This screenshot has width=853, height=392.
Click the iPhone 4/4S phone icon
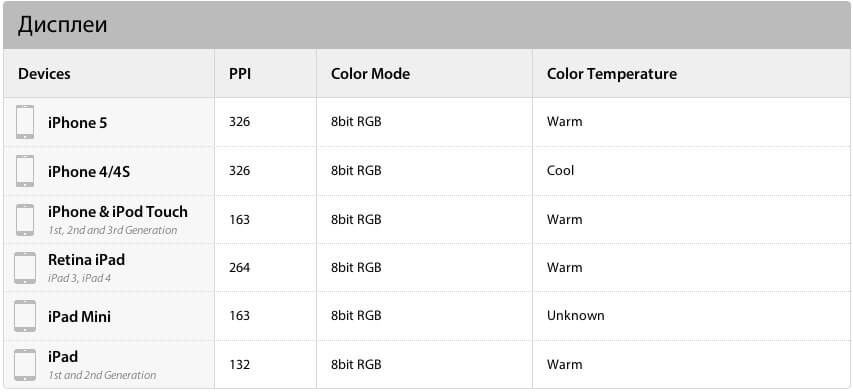click(25, 171)
